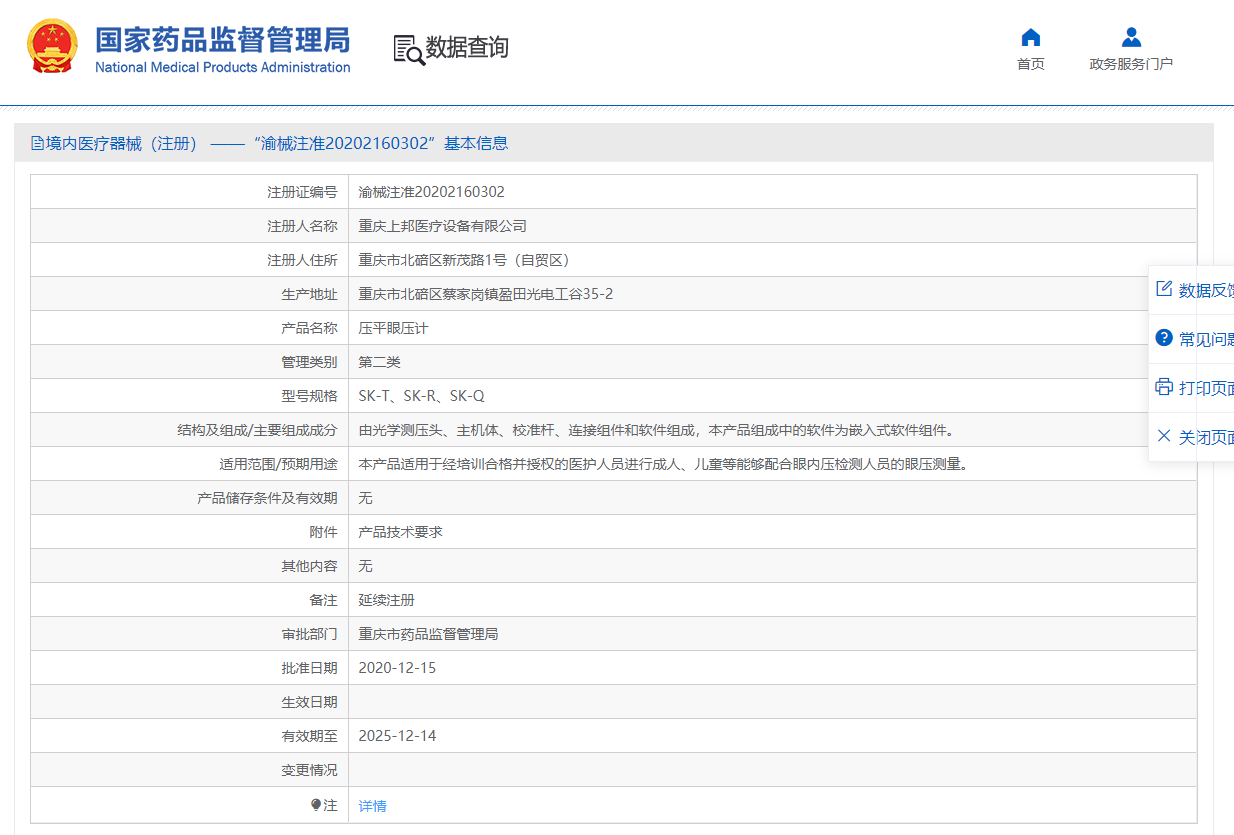This screenshot has width=1234, height=835.
Task: Click the approval date 2020-12-15
Action: (x=398, y=668)
